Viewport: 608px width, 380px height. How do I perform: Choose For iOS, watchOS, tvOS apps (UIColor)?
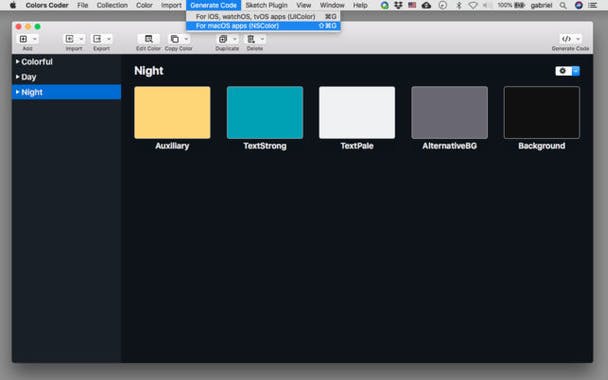263,16
